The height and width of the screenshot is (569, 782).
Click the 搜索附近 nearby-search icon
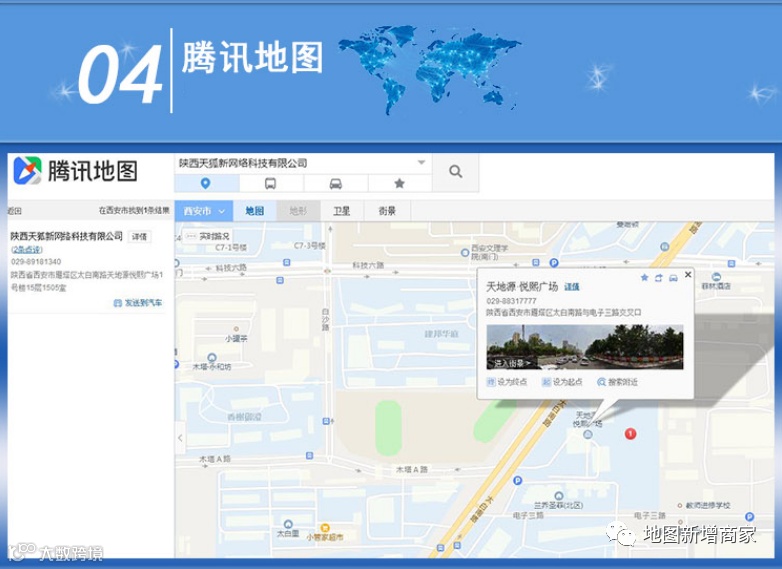tap(601, 382)
